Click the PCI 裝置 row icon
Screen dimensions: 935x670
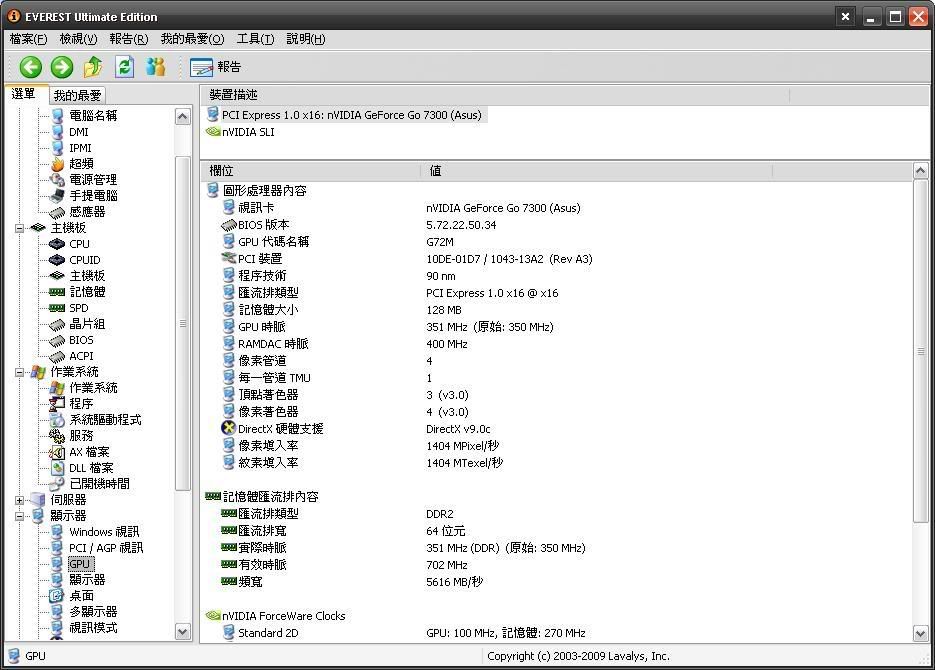(x=229, y=259)
